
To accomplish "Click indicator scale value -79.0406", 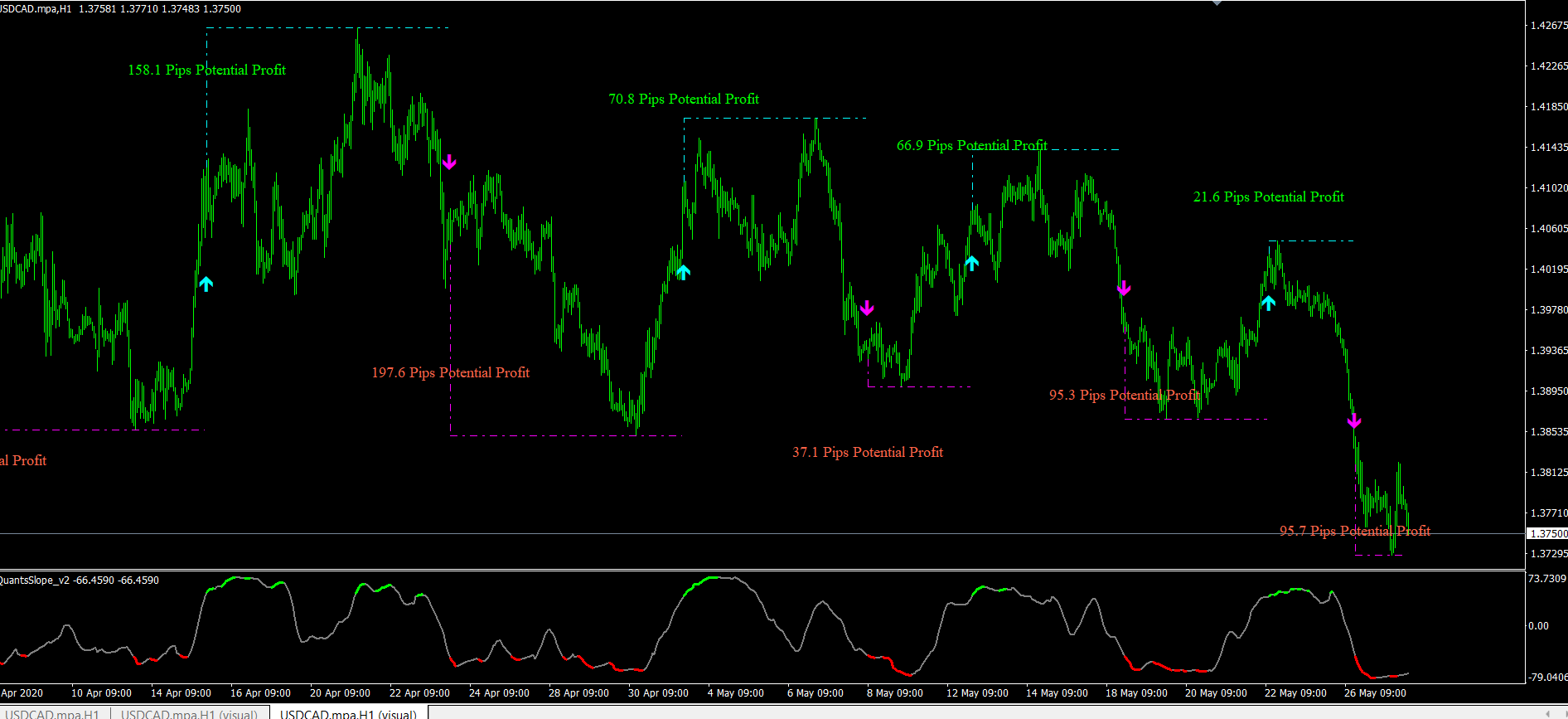I will [x=1547, y=677].
